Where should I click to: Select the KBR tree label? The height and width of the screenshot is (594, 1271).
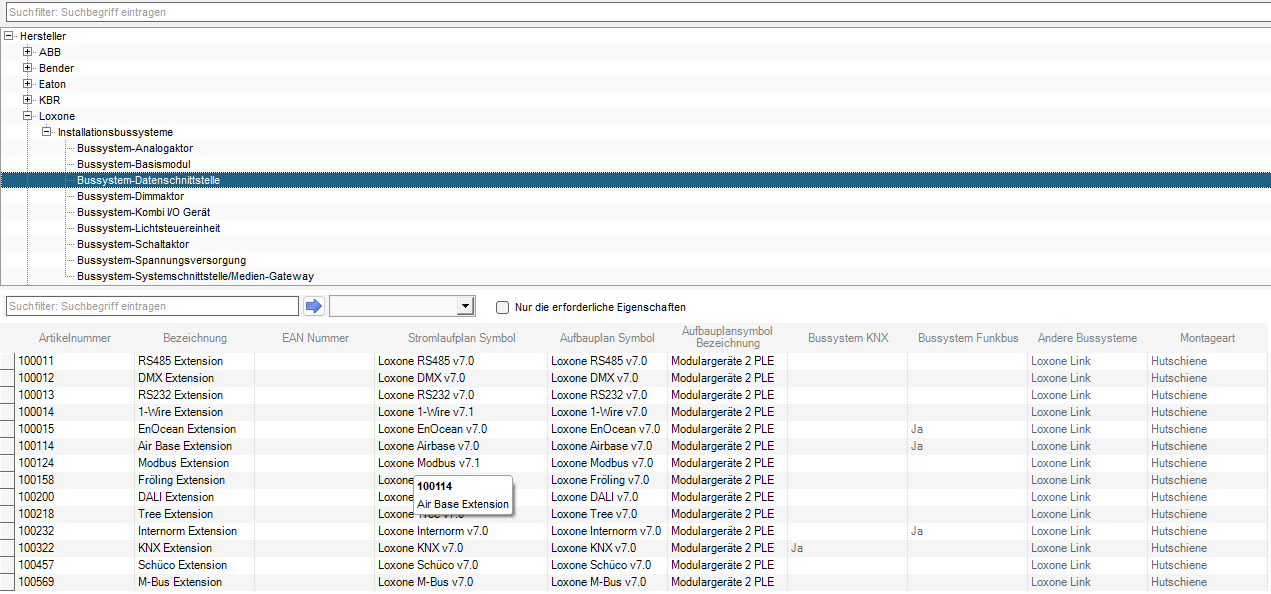pos(50,100)
